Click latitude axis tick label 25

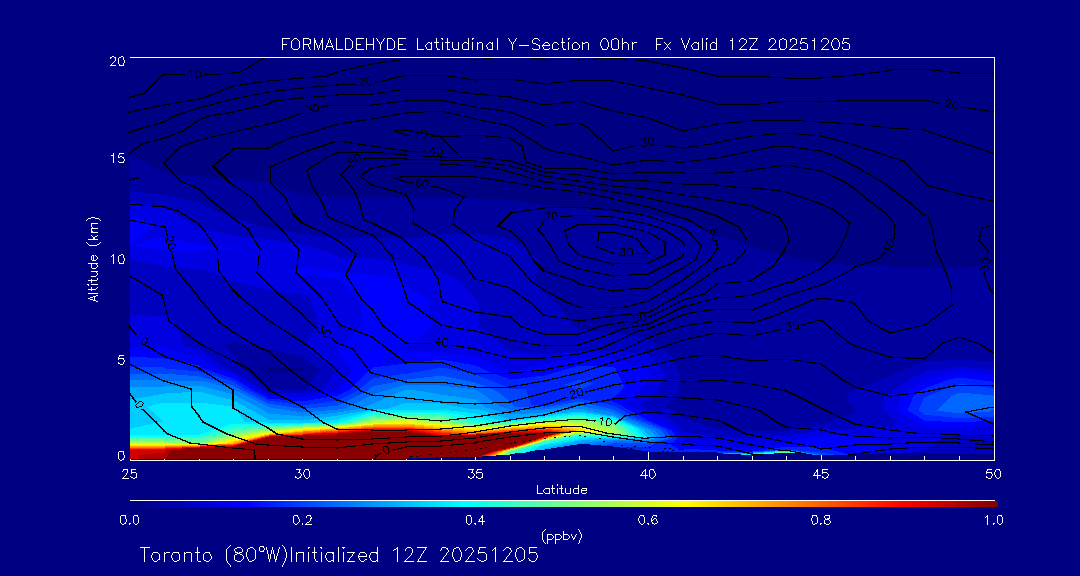[x=129, y=474]
